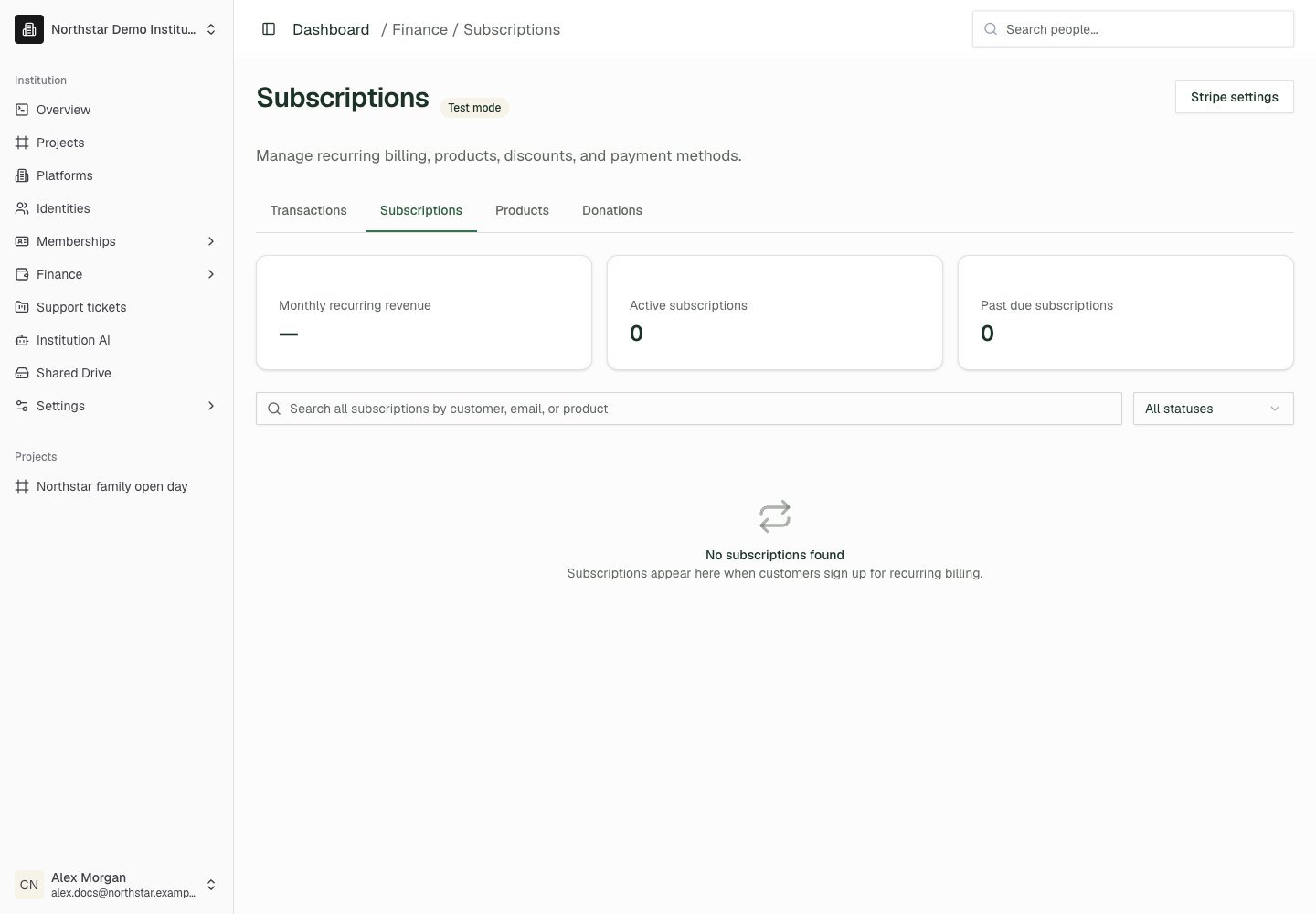
Task: Click the magnifier icon in Search people
Action: 991,29
